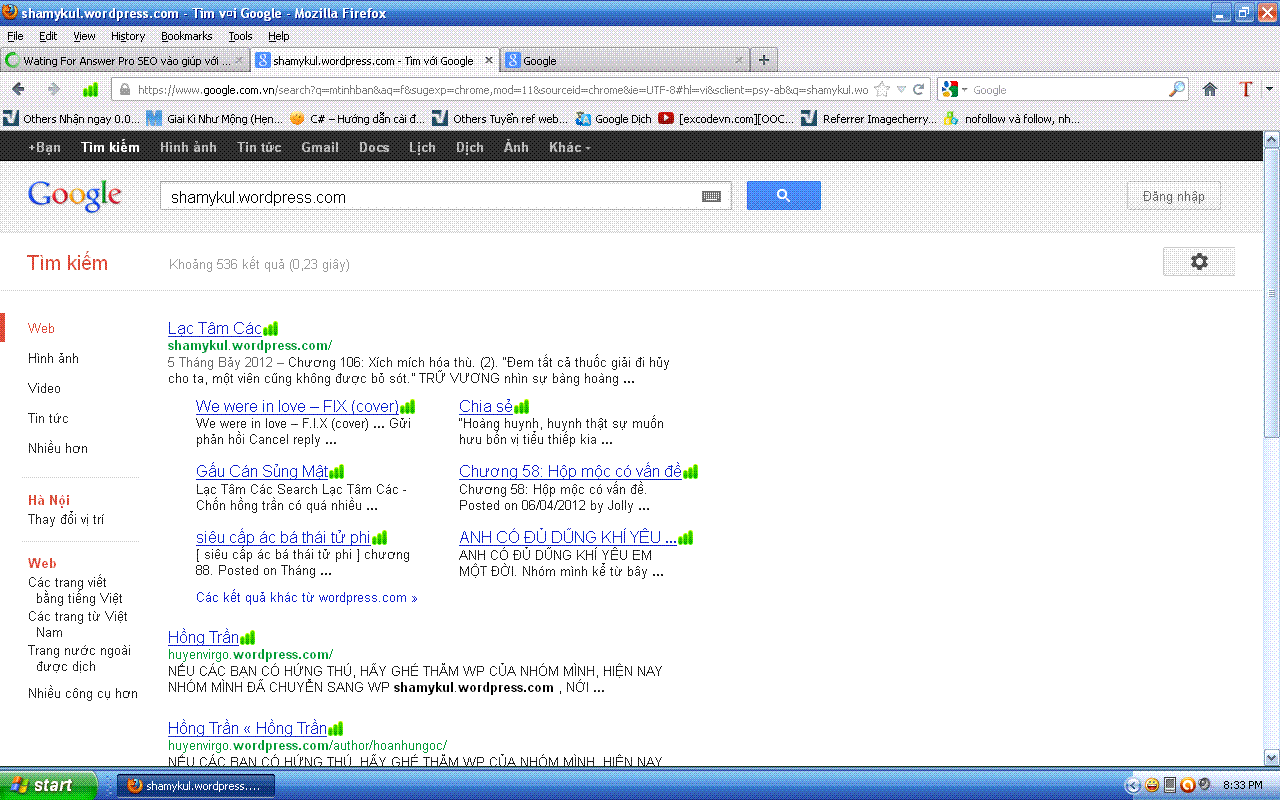The image size is (1280, 800).
Task: Click the page's vertical scrollbar thumb
Action: coord(1271,292)
